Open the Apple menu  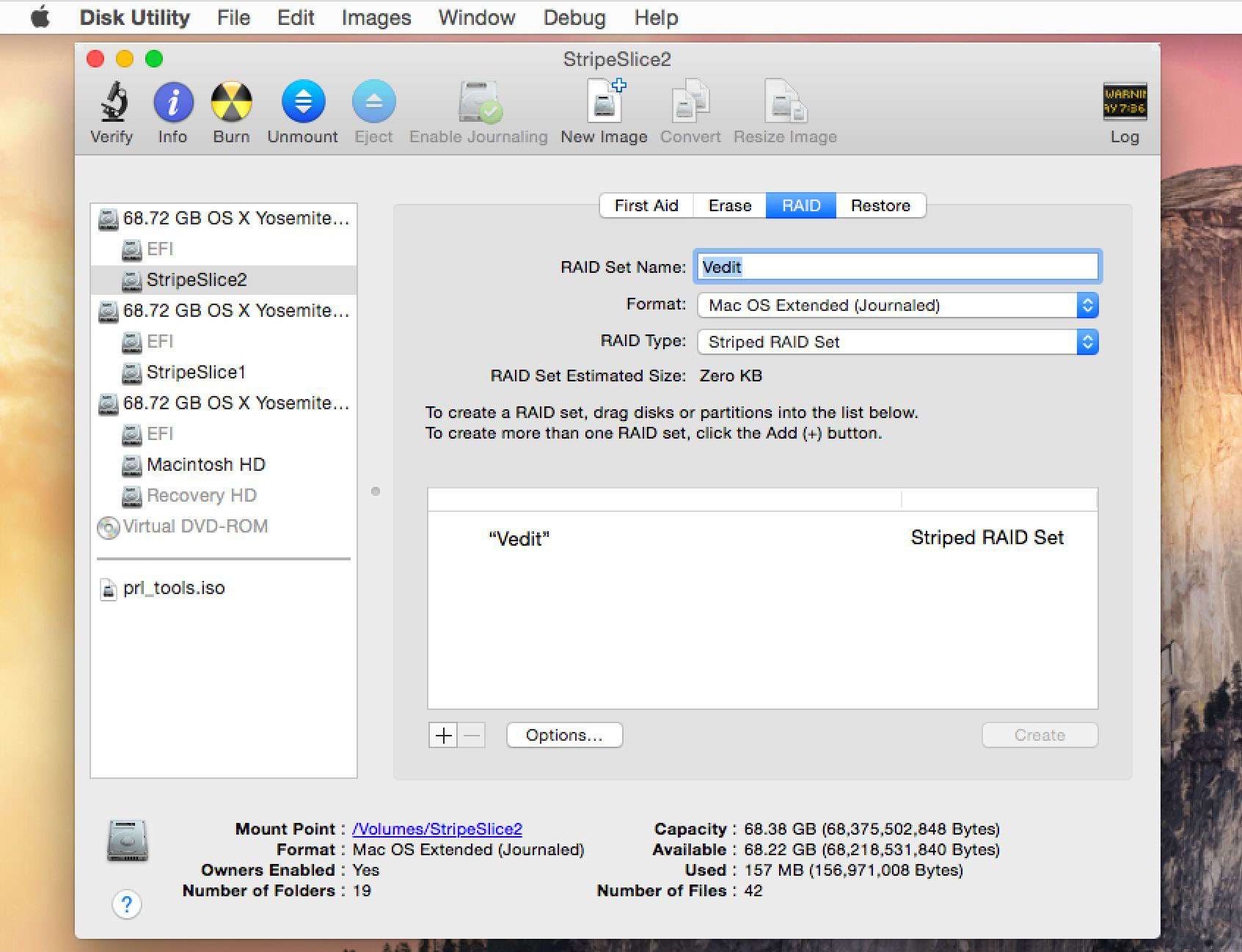(40, 17)
